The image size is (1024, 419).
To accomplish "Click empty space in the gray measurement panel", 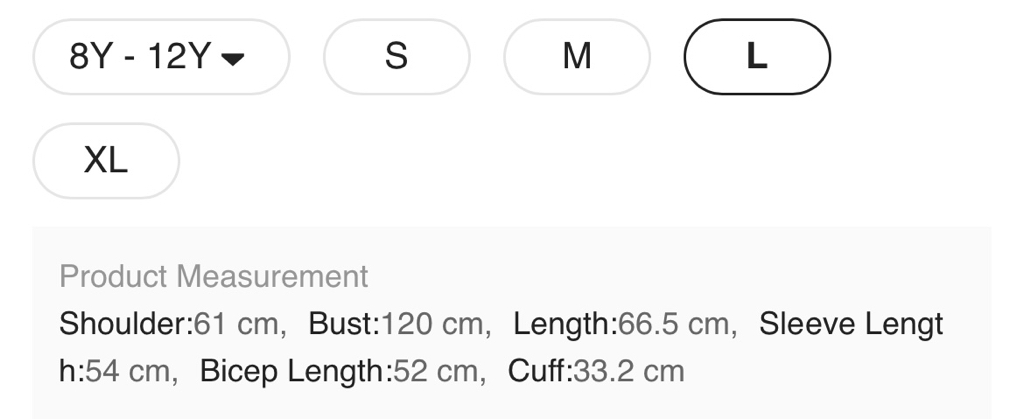I will [850, 380].
